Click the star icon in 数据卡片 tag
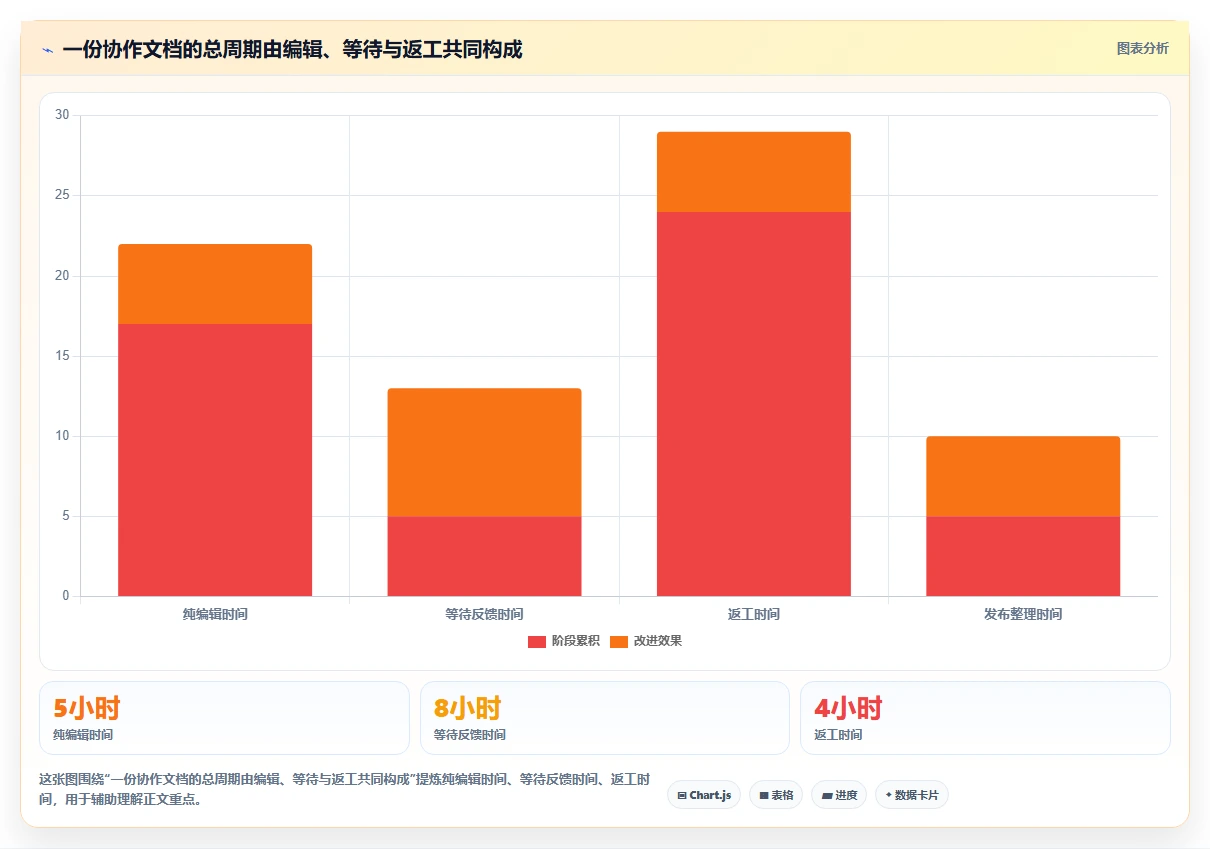This screenshot has width=1210, height=849. [x=888, y=795]
